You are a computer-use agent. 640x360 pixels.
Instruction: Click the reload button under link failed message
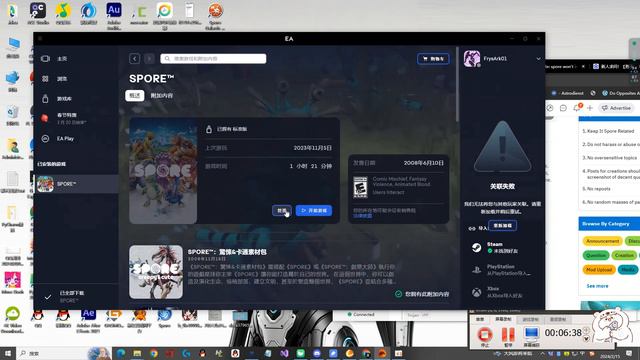pos(502,226)
